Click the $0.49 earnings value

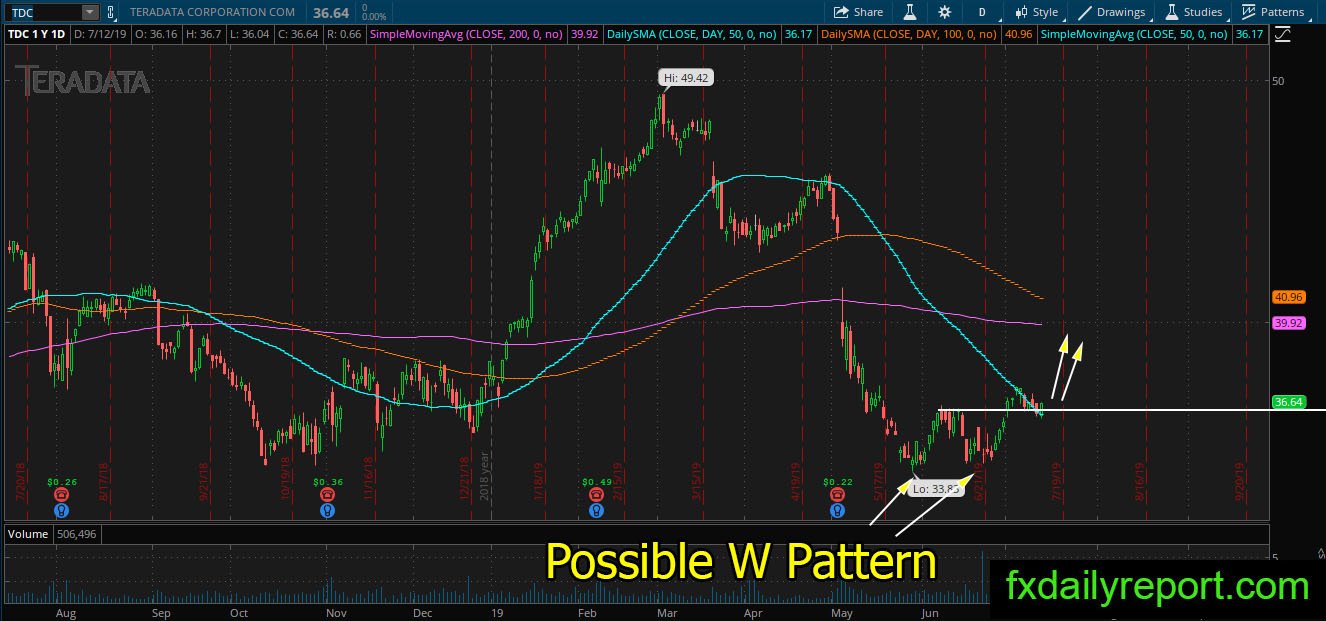[596, 481]
